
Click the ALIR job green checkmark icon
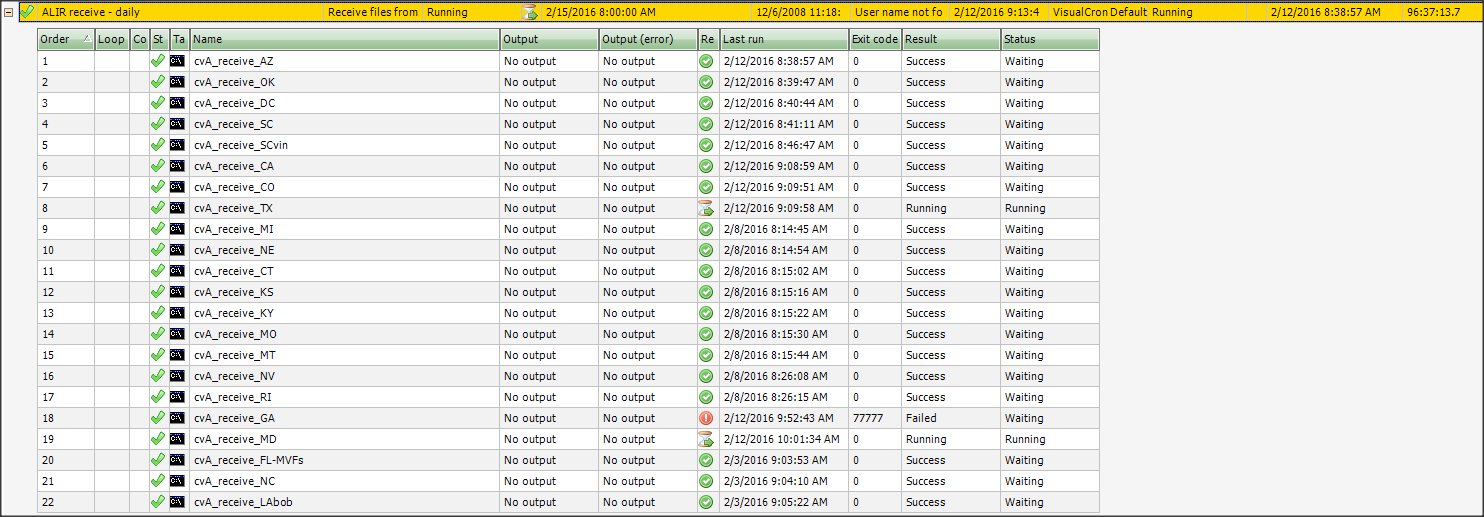click(x=27, y=12)
